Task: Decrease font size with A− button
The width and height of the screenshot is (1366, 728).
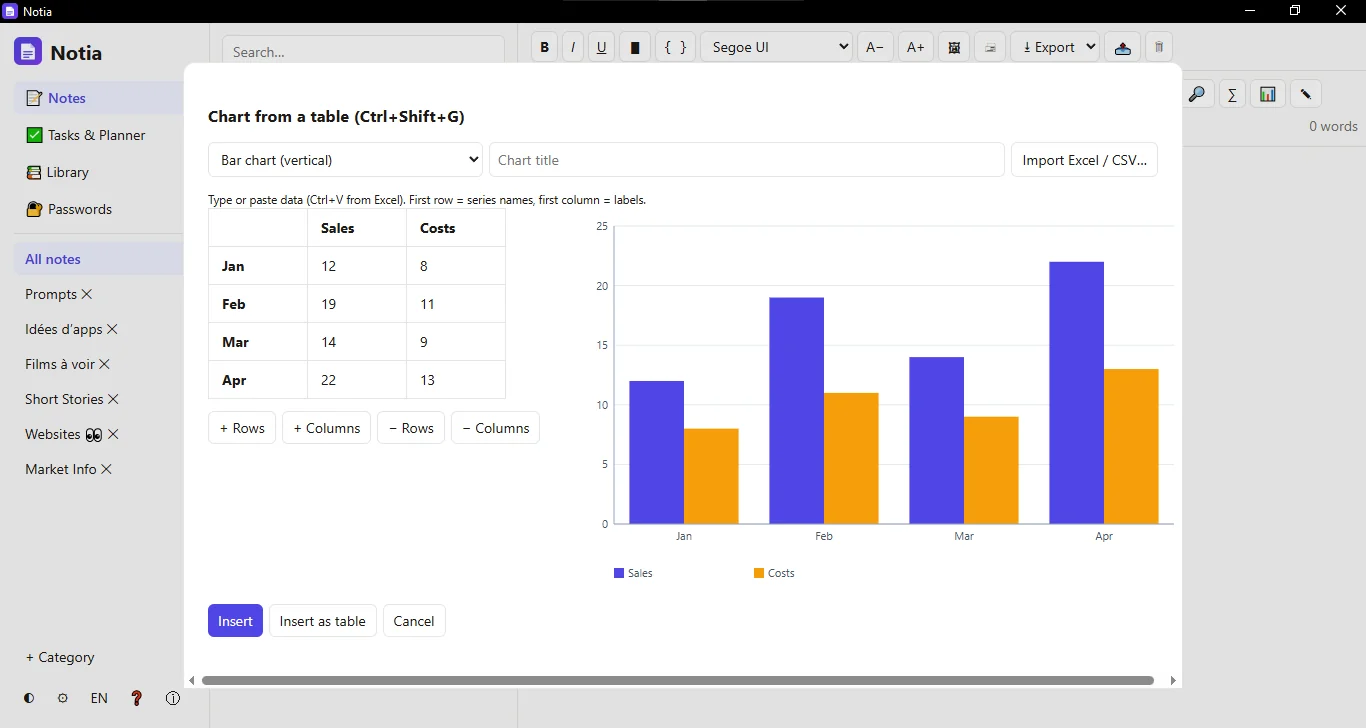Action: tap(875, 47)
